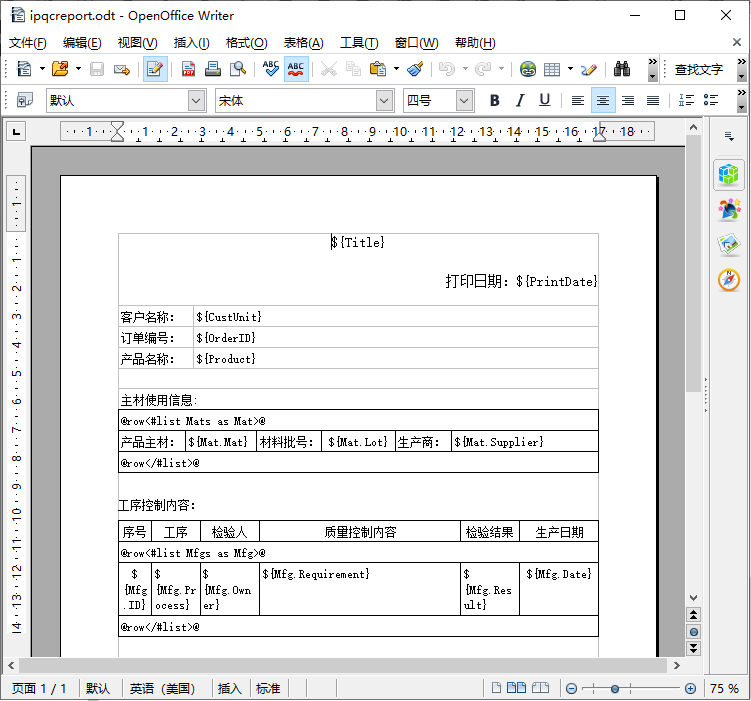Open the navigation circle button
The height and width of the screenshot is (701, 751).
coord(693,632)
